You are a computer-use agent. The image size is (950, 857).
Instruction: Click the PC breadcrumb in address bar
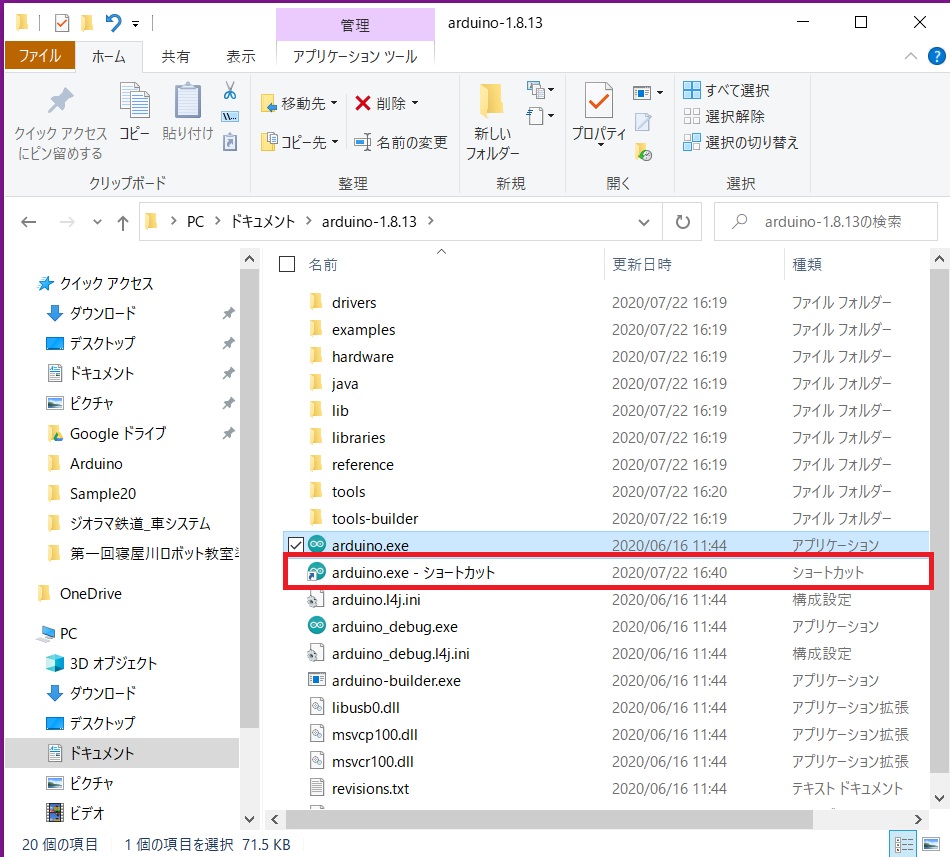click(195, 222)
